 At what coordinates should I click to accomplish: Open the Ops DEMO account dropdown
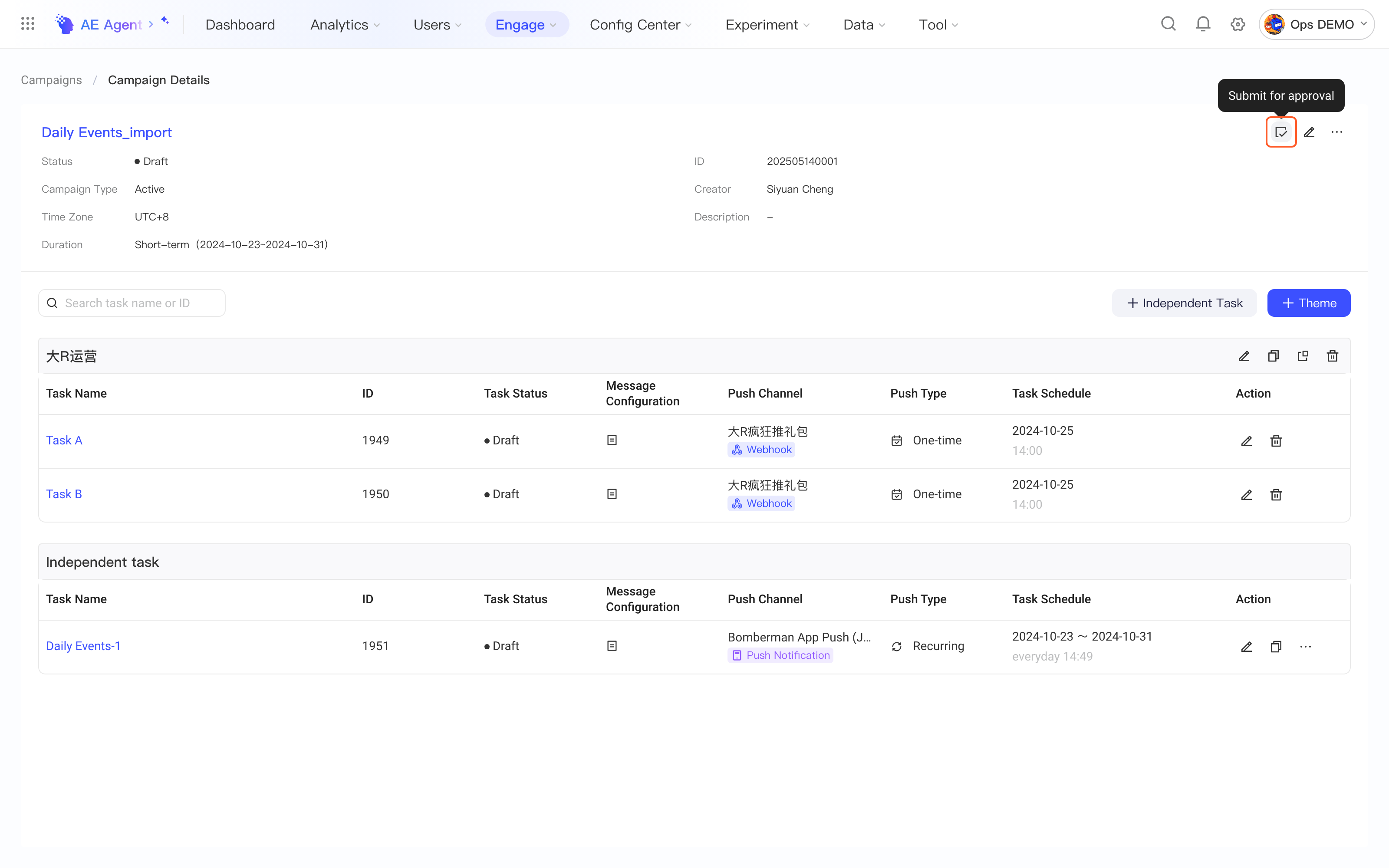click(x=1316, y=25)
